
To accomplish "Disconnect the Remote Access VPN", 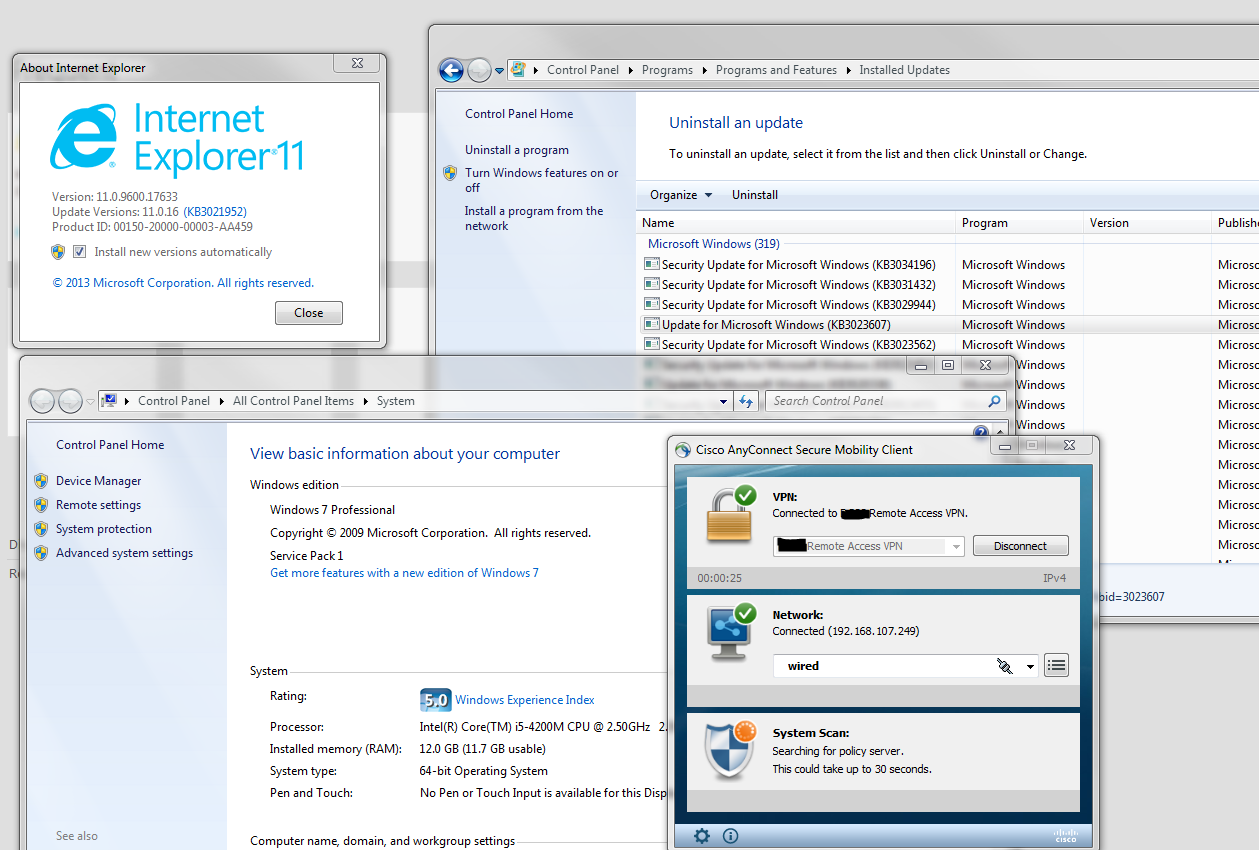I will (1020, 546).
